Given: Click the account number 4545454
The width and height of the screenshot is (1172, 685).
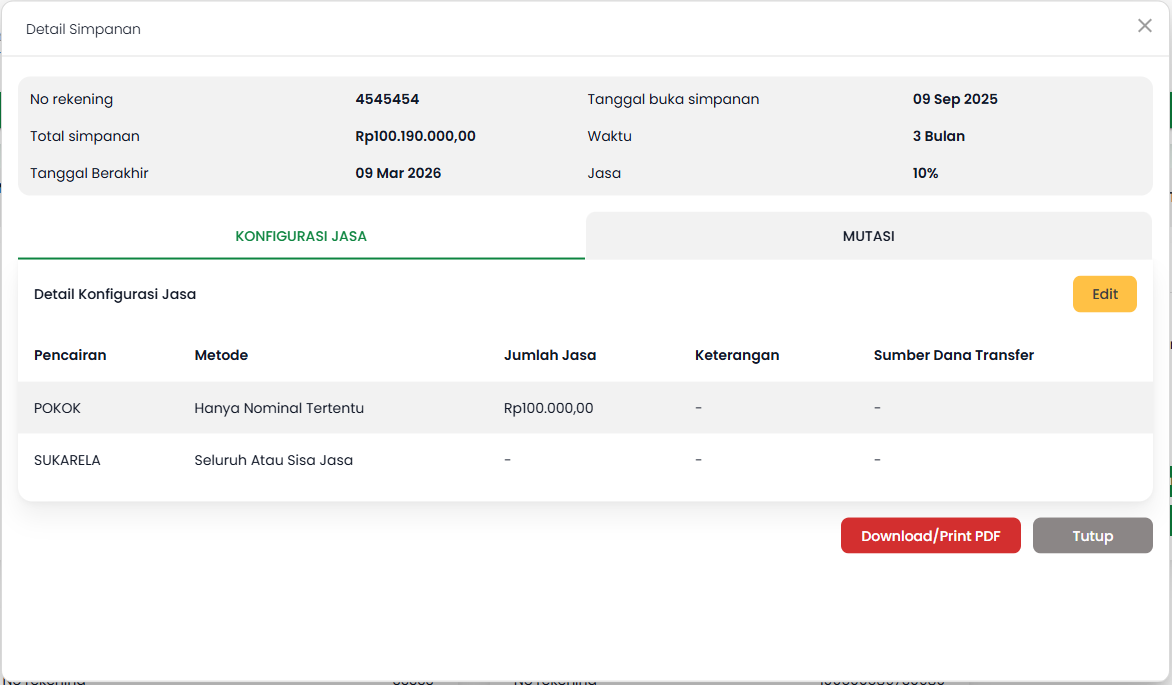Looking at the screenshot, I should tap(387, 99).
